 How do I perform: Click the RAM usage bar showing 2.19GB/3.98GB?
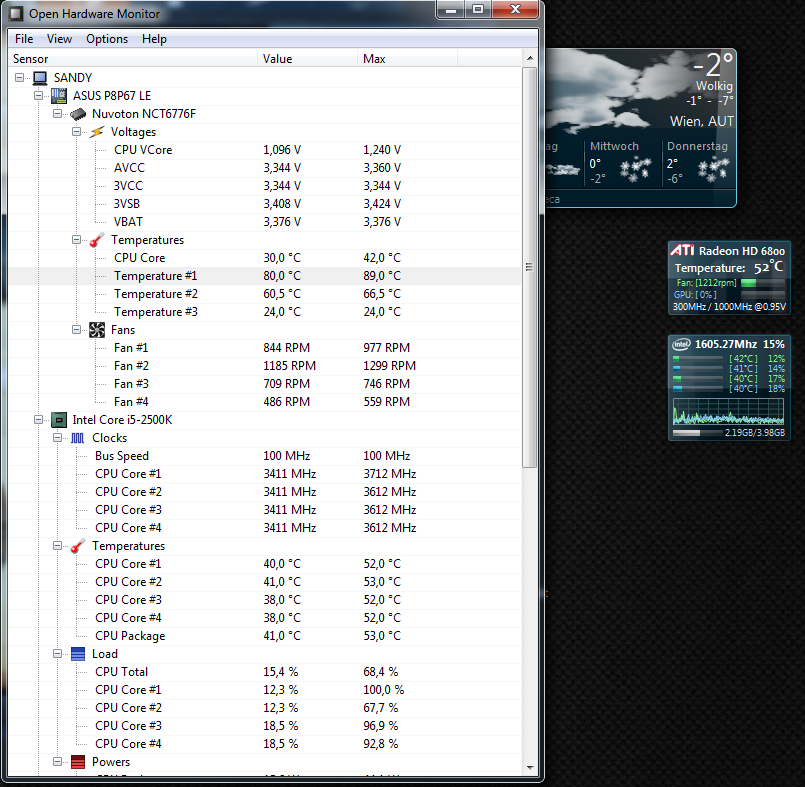point(697,433)
